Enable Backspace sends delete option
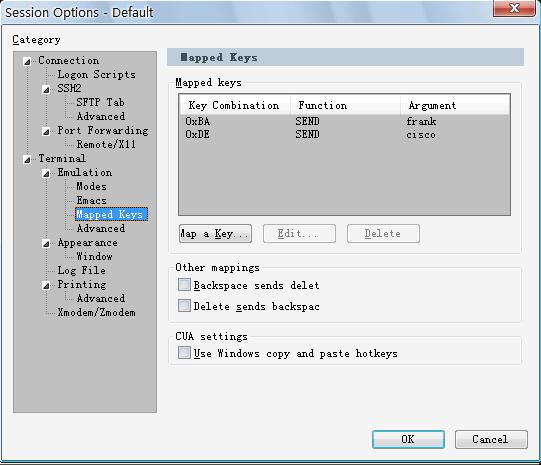The image size is (541, 465). pyautogui.click(x=184, y=285)
